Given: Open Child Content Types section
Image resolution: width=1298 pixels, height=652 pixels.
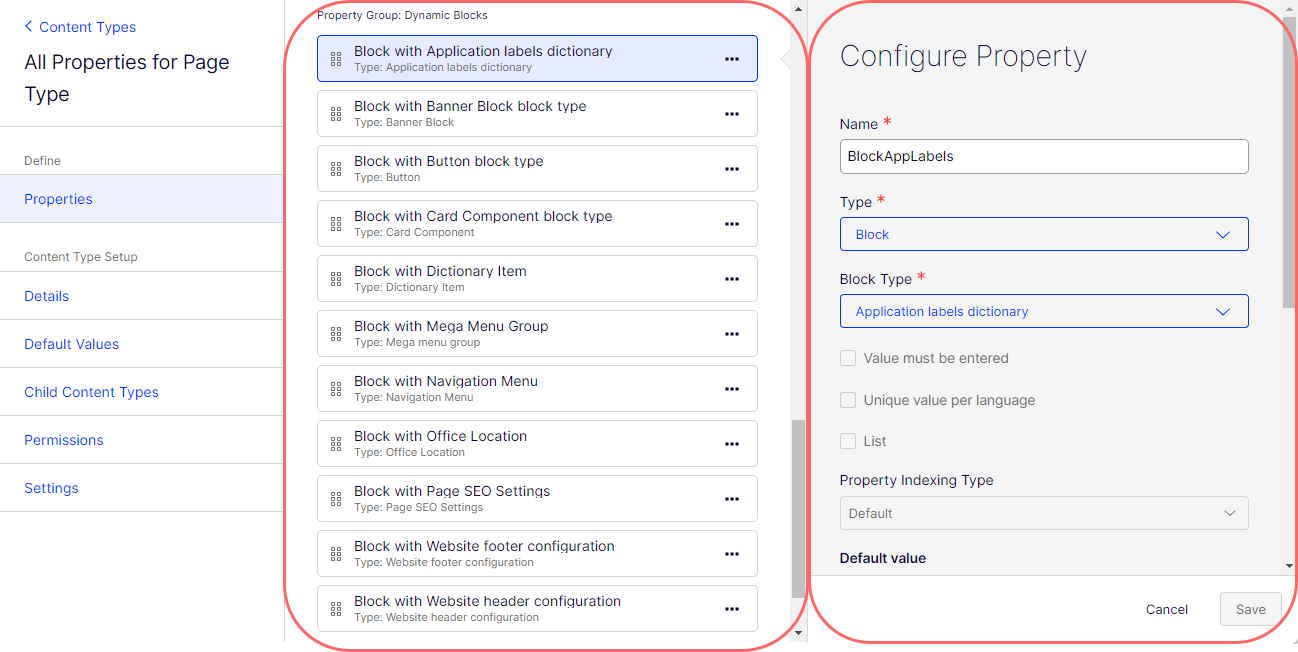Looking at the screenshot, I should click(142, 392).
